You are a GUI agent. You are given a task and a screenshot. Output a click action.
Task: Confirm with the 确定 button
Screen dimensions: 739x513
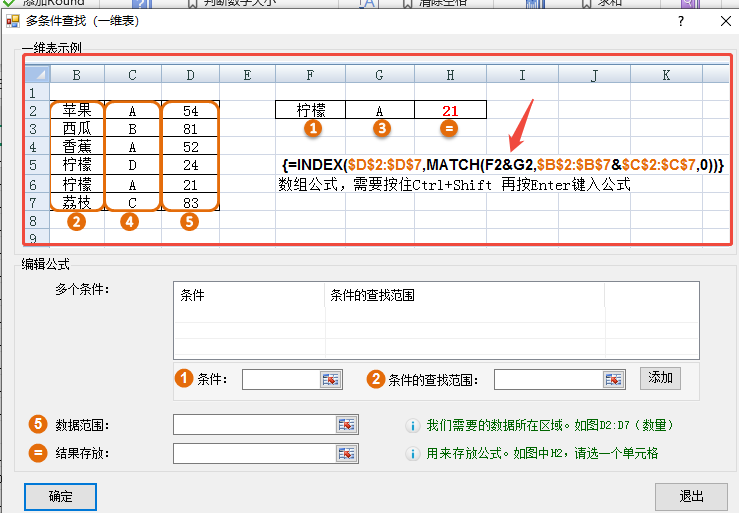tap(61, 496)
